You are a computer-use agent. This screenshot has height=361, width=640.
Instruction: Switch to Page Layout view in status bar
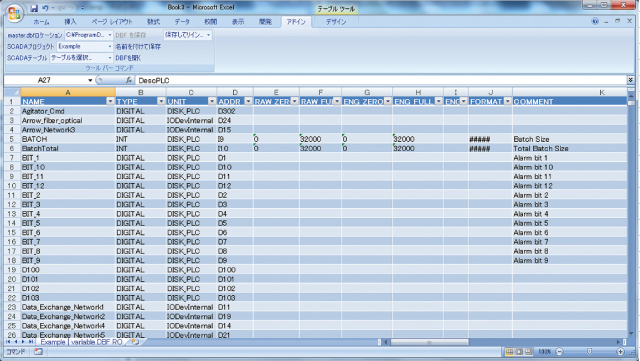click(x=519, y=351)
